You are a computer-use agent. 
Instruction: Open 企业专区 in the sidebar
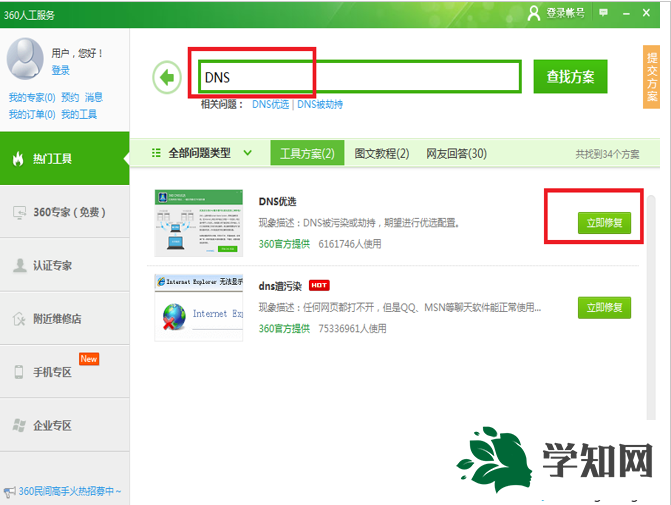65,425
